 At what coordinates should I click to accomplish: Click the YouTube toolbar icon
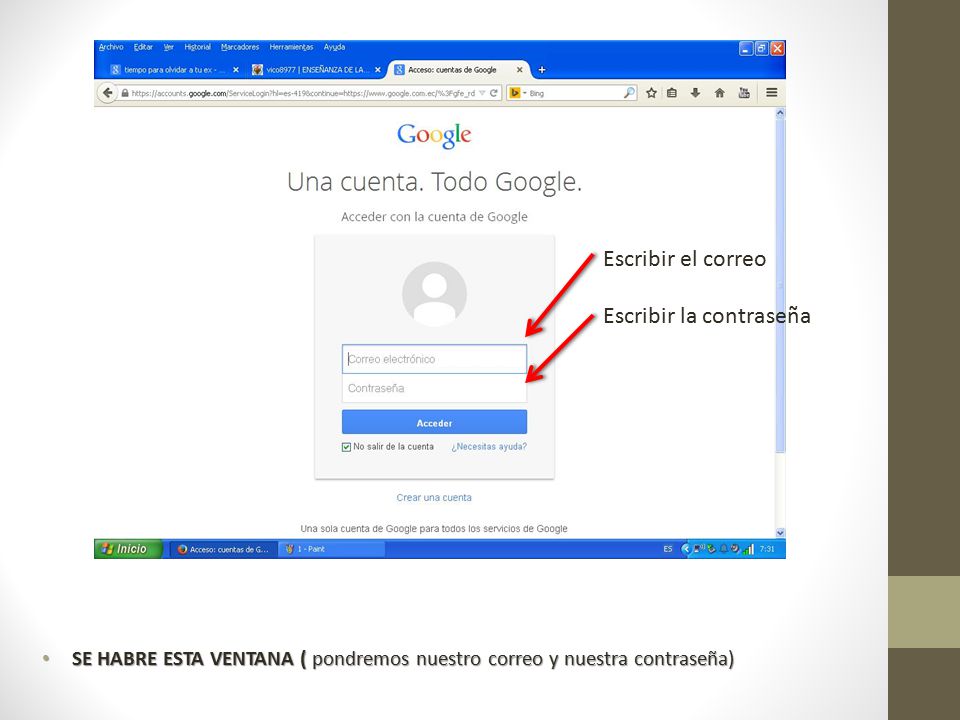(744, 93)
